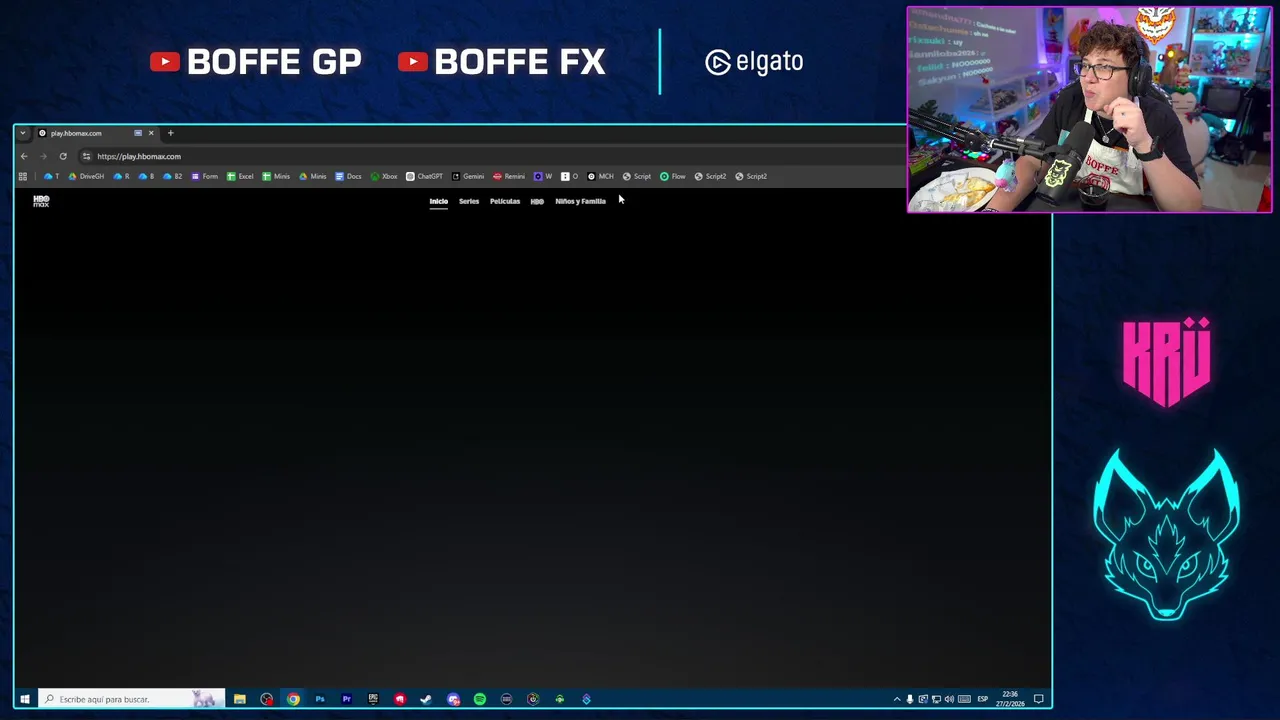This screenshot has width=1280, height=720.
Task: Open the green Minis sheets bookmark
Action: (x=276, y=176)
